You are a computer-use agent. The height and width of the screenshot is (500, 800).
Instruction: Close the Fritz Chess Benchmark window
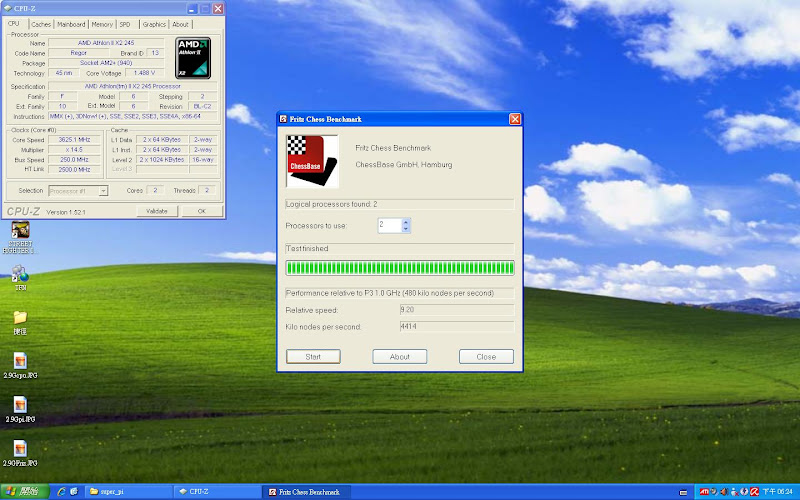pos(515,119)
